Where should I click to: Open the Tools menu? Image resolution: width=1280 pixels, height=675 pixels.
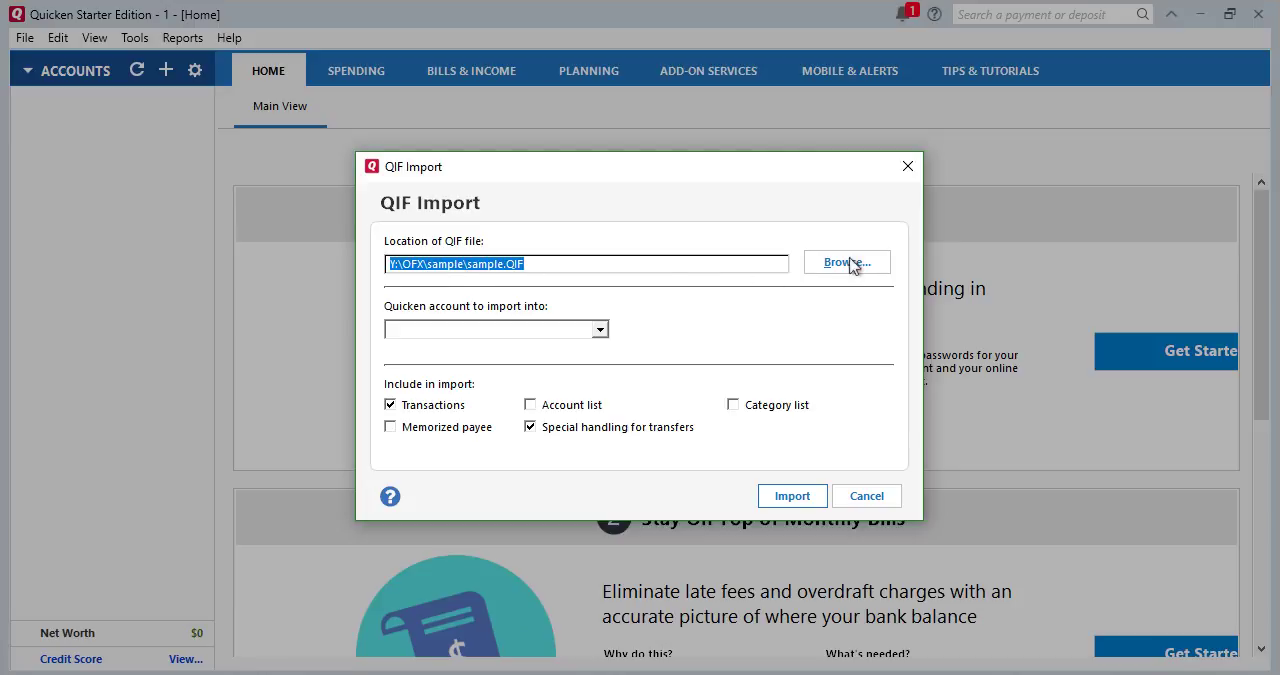point(135,37)
